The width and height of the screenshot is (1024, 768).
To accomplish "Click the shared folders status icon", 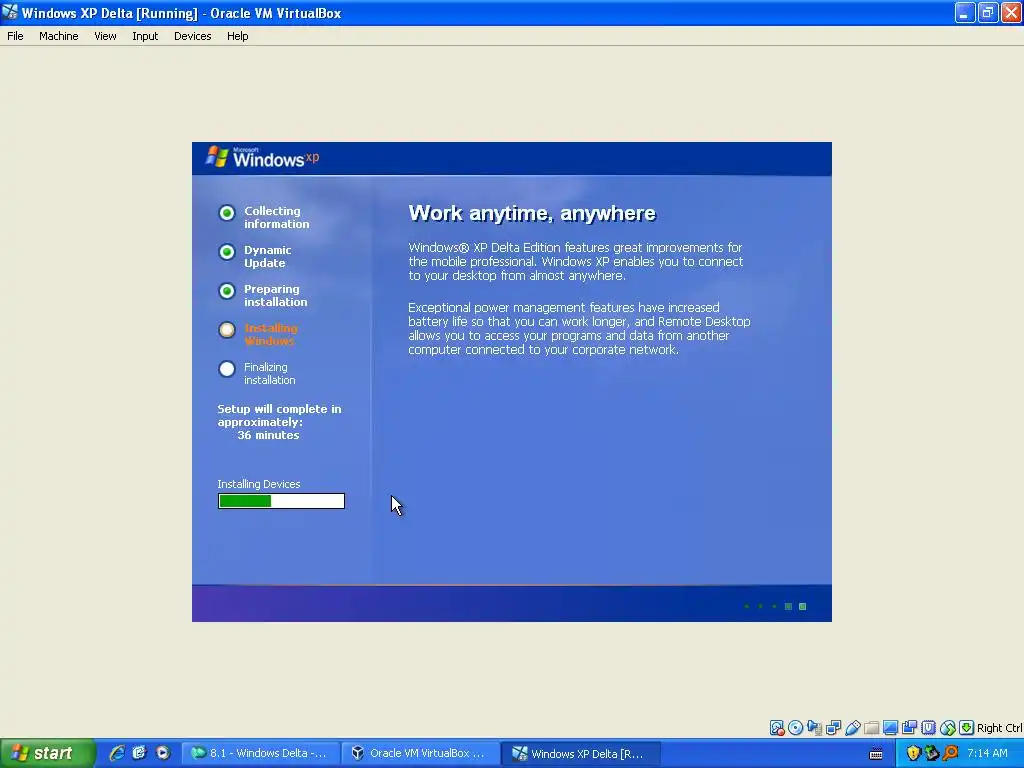I will 871,728.
